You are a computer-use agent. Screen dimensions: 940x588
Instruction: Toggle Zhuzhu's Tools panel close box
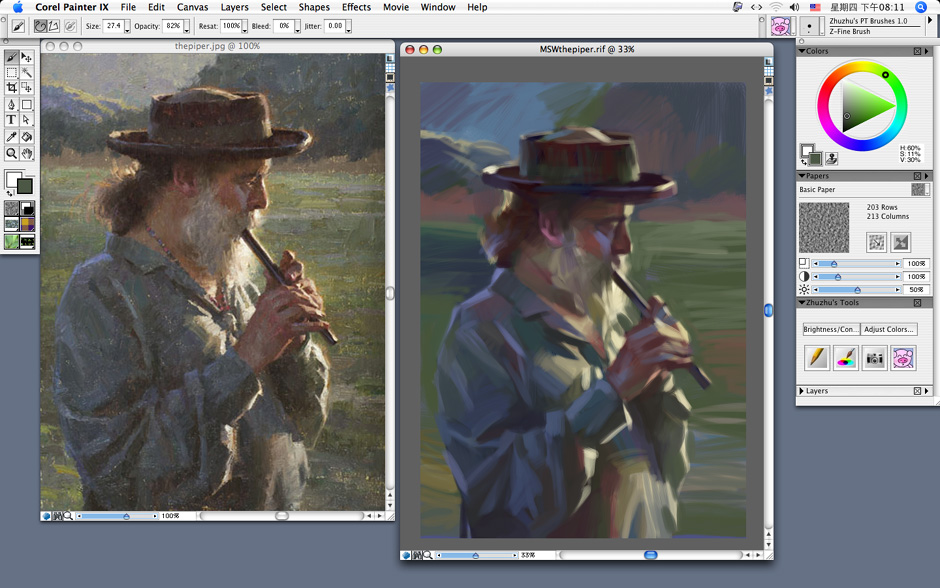pyautogui.click(x=917, y=303)
